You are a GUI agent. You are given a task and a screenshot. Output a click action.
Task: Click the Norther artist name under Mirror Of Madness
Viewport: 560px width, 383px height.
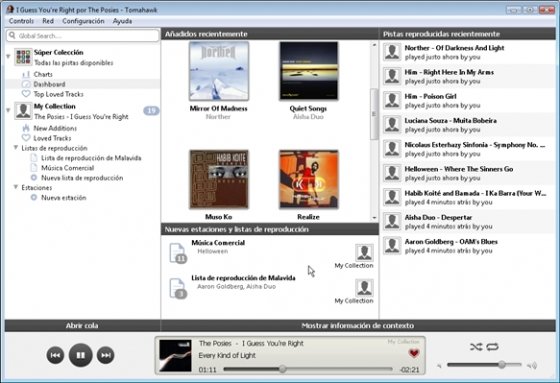(x=218, y=117)
